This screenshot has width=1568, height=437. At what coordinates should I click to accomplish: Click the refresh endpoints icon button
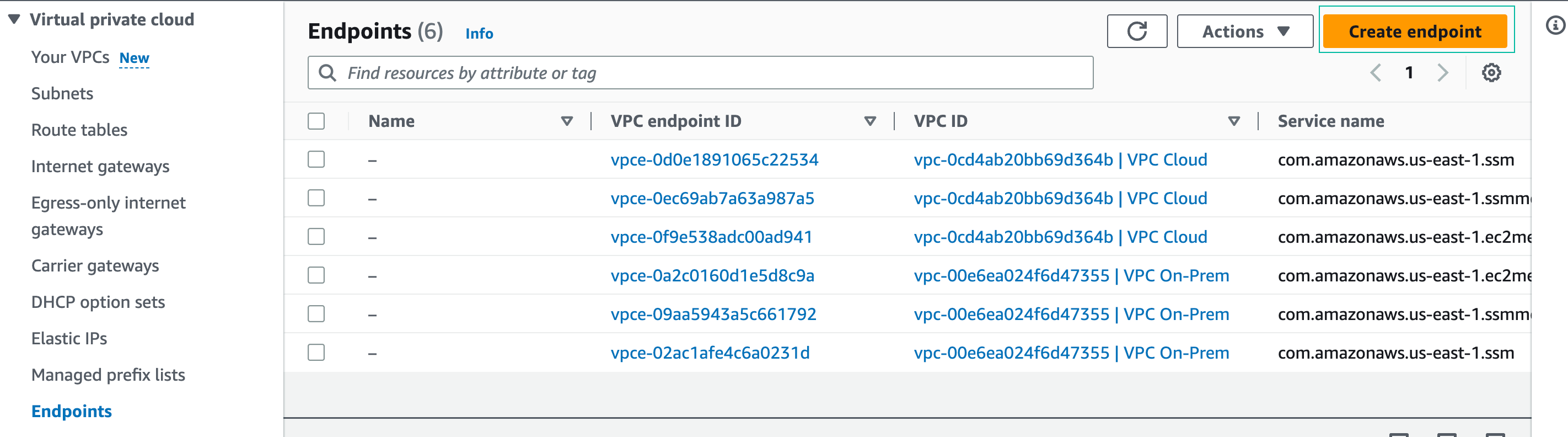pyautogui.click(x=1136, y=31)
